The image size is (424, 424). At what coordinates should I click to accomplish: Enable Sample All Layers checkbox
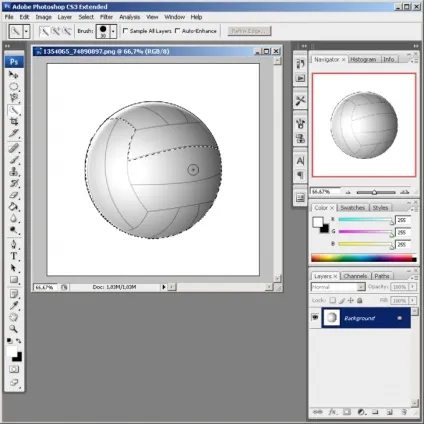coord(125,31)
